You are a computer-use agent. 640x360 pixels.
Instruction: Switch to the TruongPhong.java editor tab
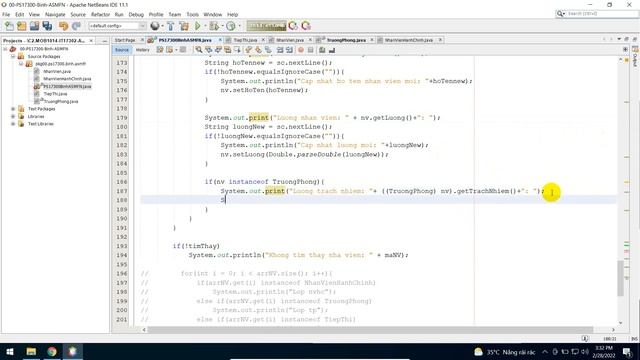(346, 40)
